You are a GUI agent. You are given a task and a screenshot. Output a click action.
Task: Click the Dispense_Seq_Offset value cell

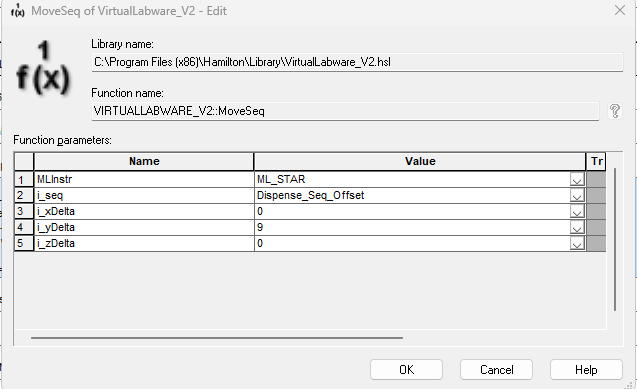(412, 196)
